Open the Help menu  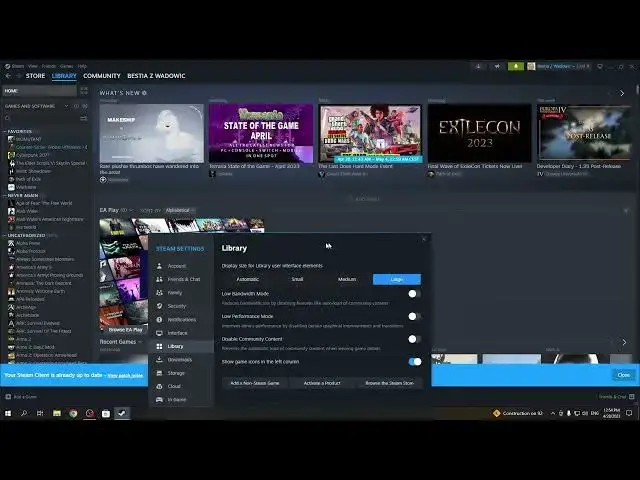(82, 66)
